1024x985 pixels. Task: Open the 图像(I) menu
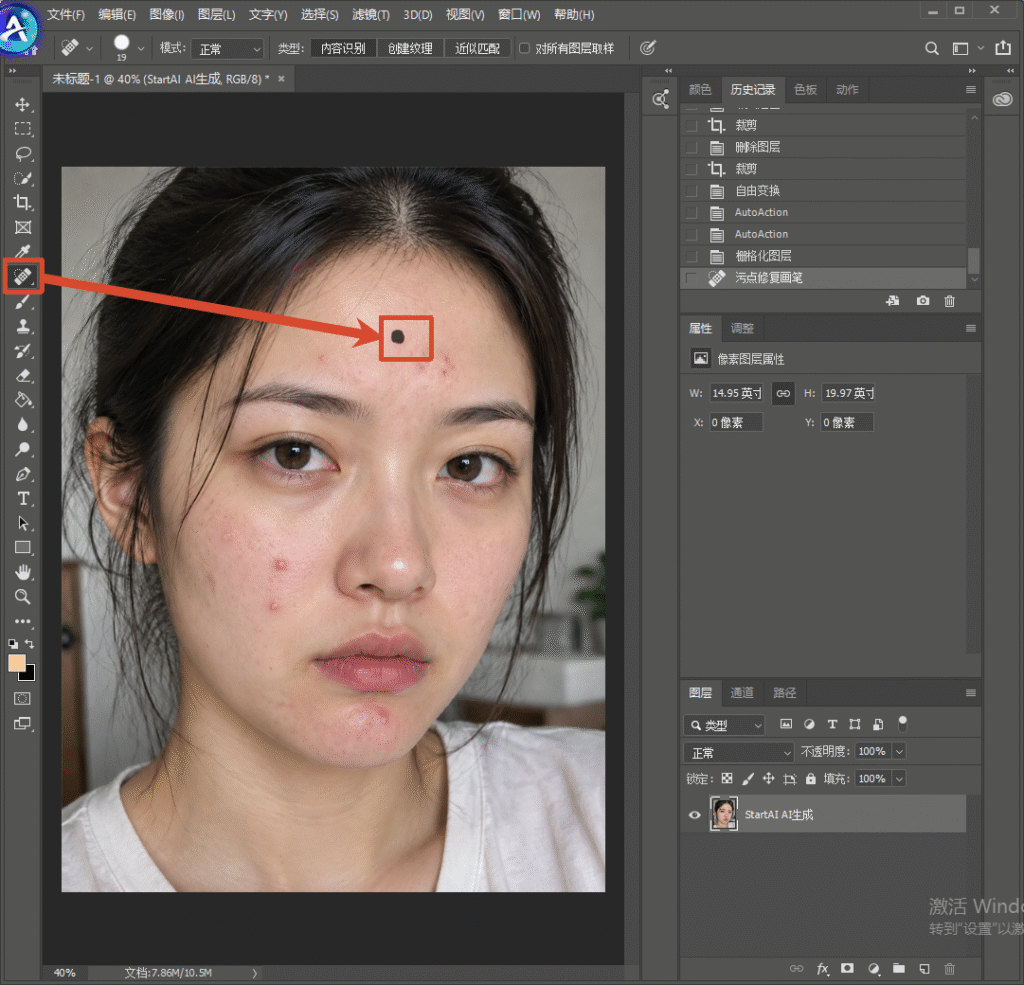click(167, 14)
